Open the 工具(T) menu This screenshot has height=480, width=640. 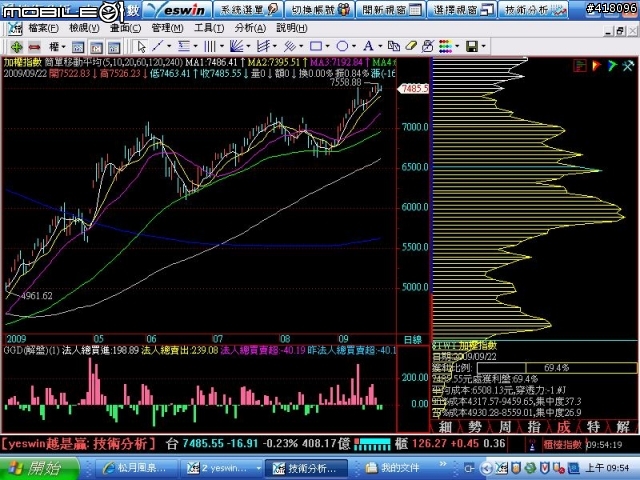click(x=209, y=28)
